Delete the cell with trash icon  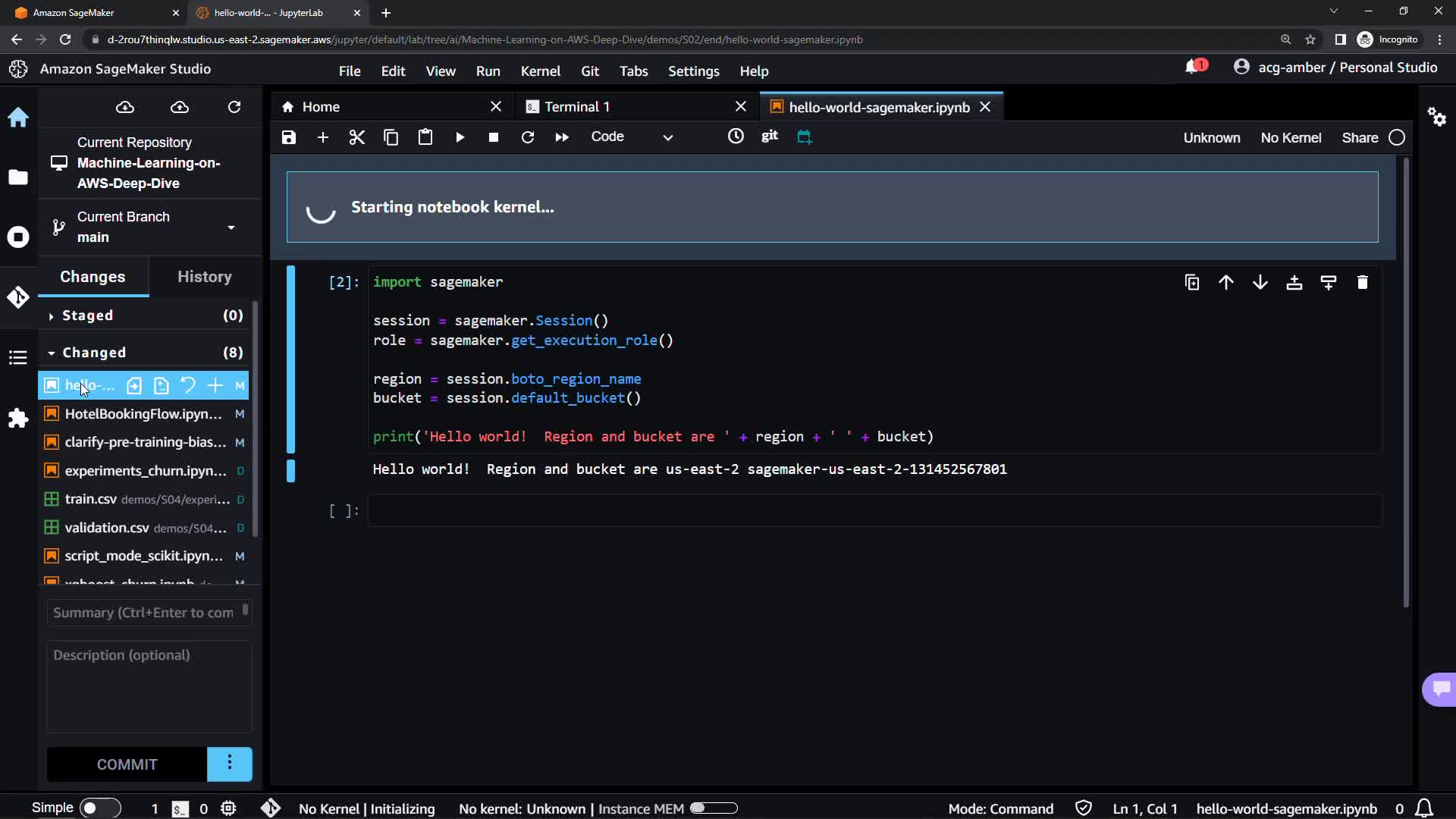1362,283
